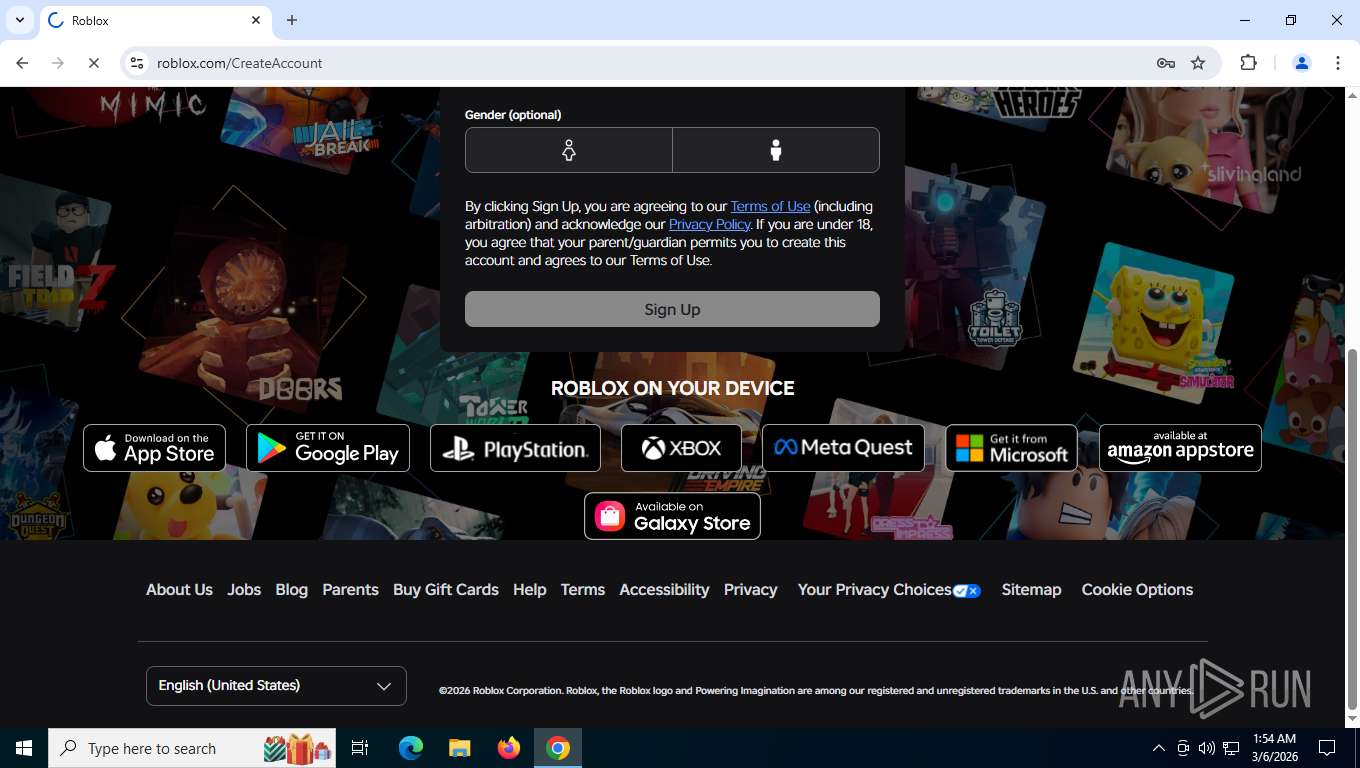Open the network tray icon

[x=1231, y=748]
